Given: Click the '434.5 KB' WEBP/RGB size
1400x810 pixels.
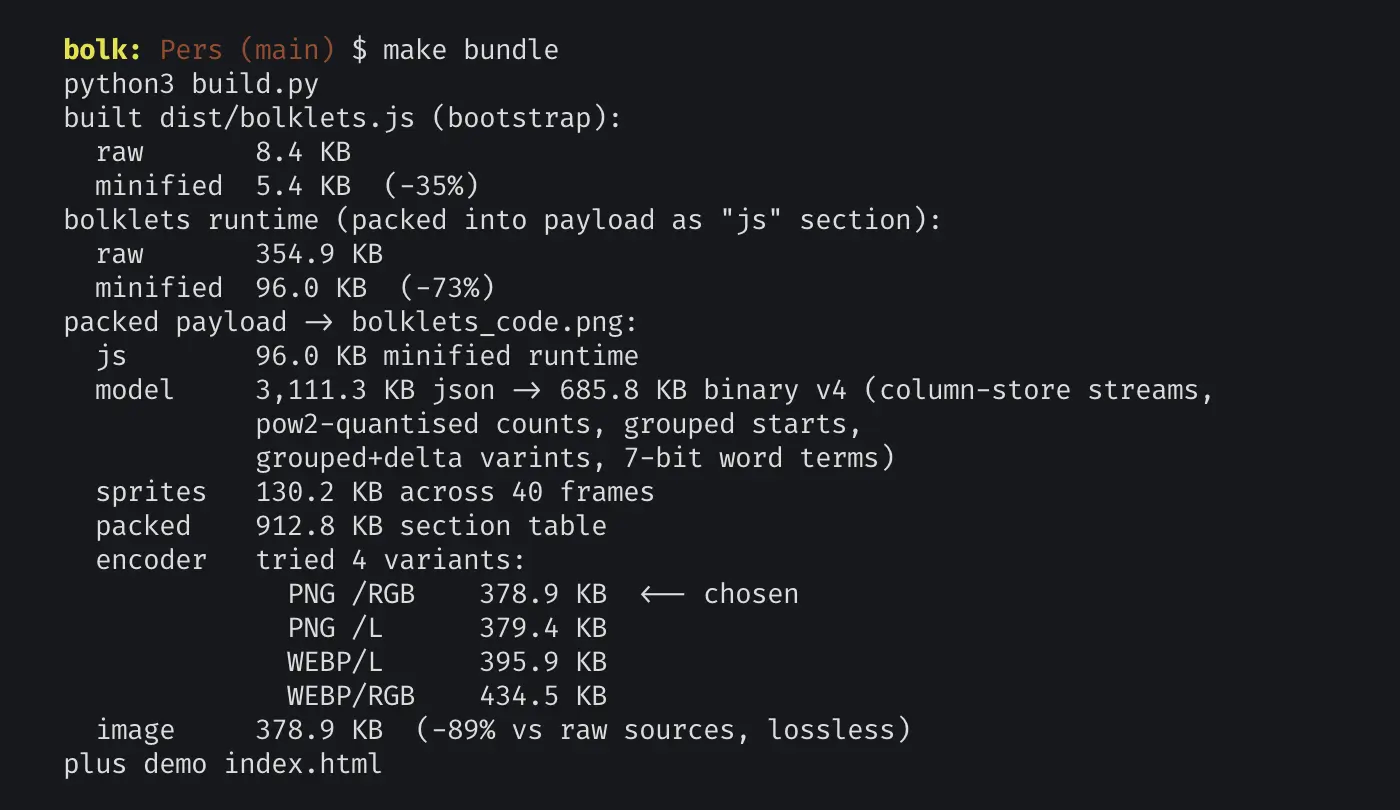Looking at the screenshot, I should tap(543, 696).
